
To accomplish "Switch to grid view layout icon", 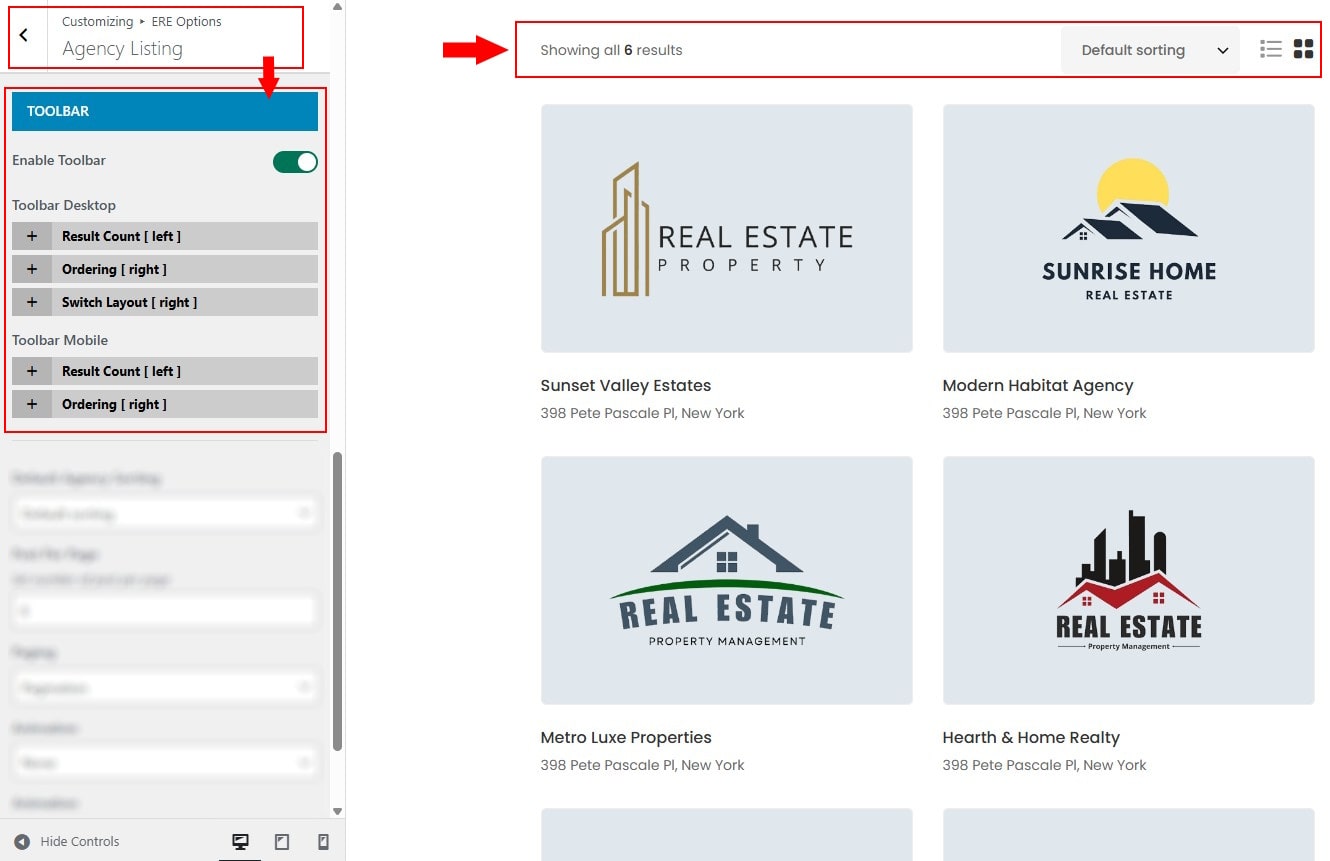I will 1303,49.
